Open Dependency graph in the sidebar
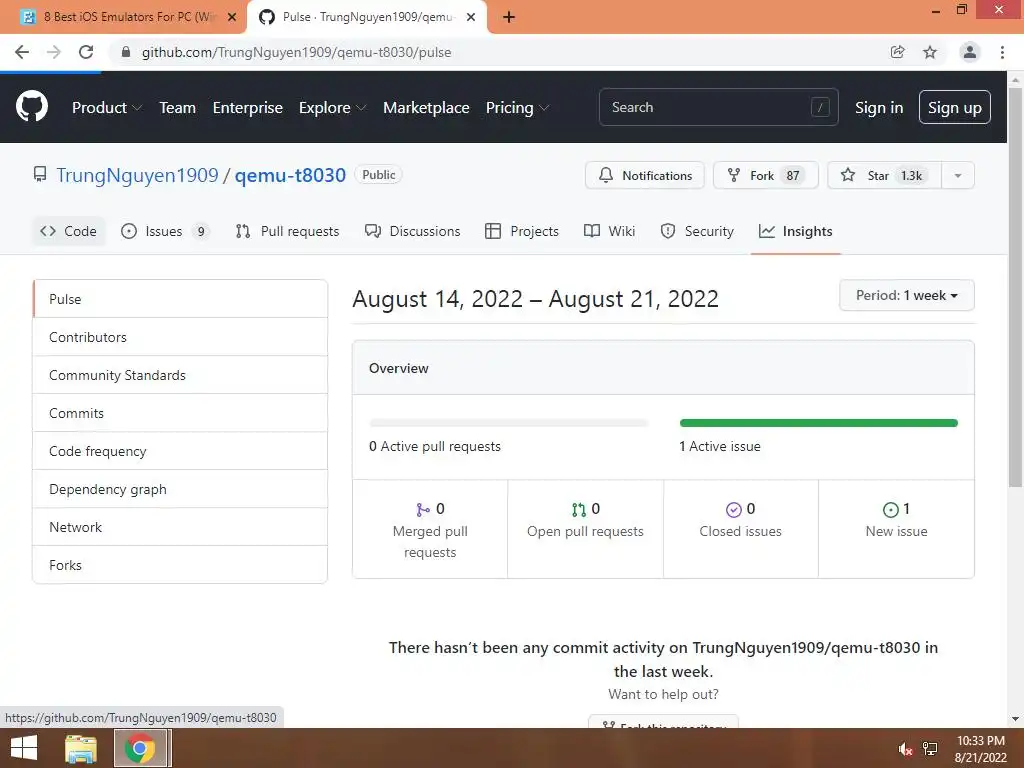1024x768 pixels. click(180, 488)
